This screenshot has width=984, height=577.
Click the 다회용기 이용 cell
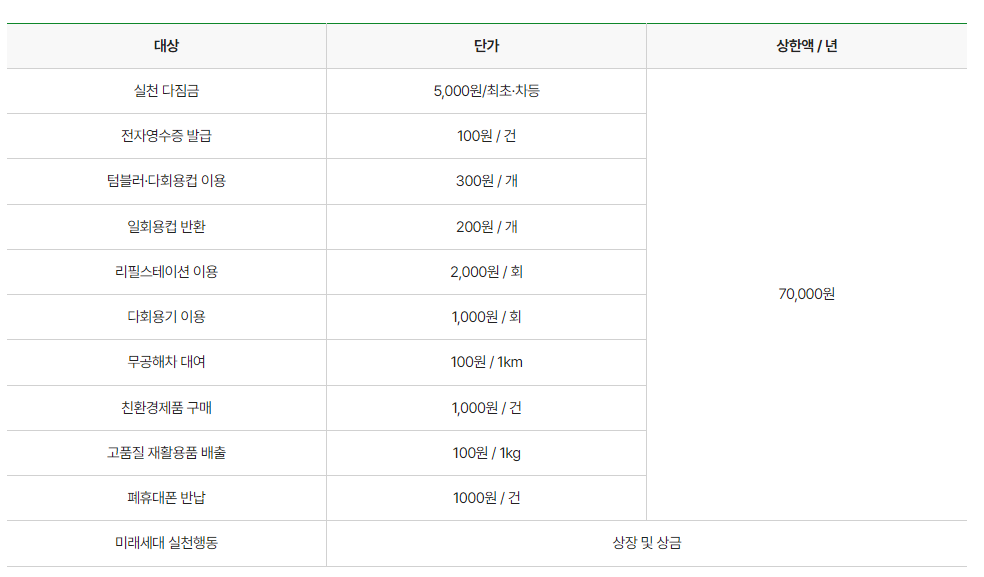coord(166,317)
